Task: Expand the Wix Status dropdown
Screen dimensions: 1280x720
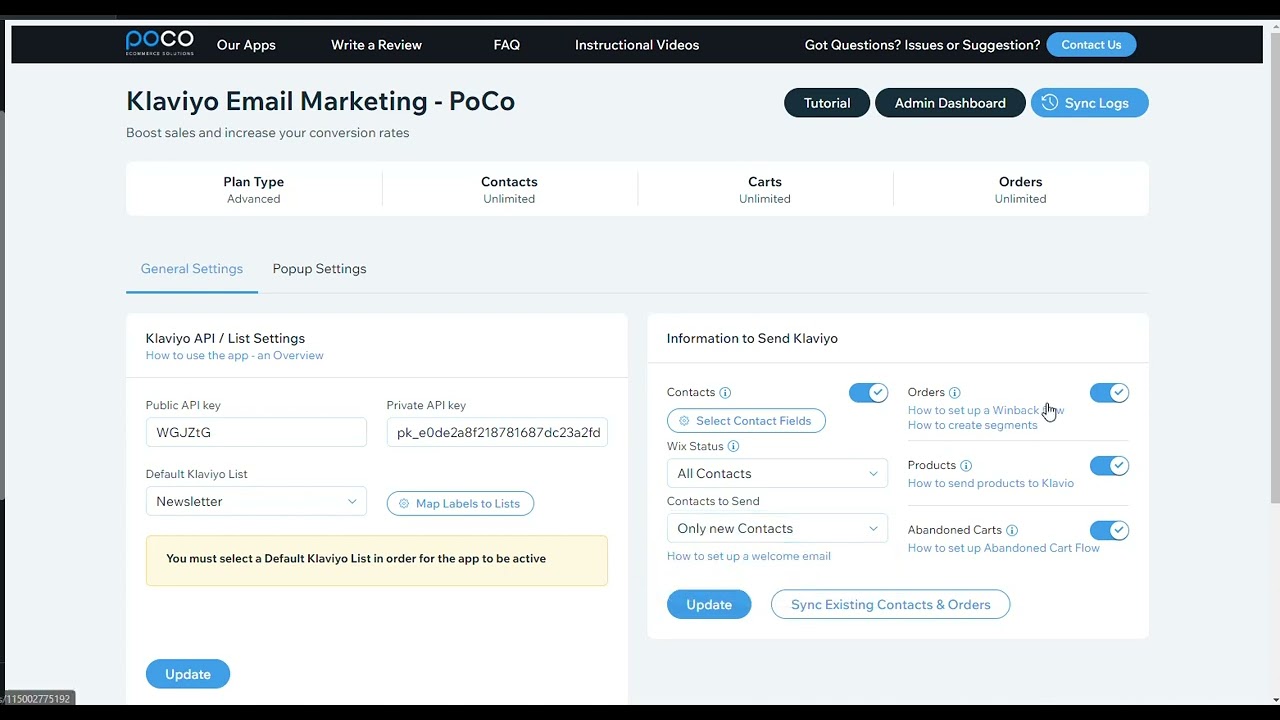Action: coord(777,473)
